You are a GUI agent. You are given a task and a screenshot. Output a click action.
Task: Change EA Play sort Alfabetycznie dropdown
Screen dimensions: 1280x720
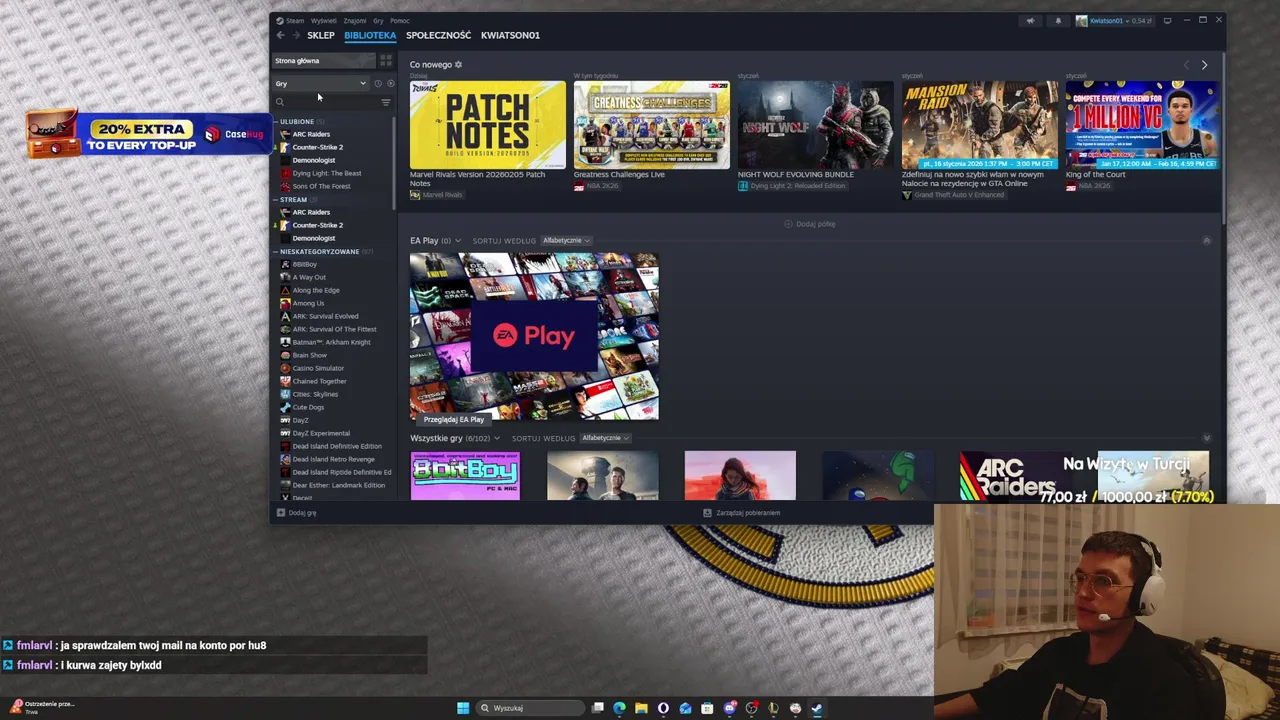(x=566, y=241)
